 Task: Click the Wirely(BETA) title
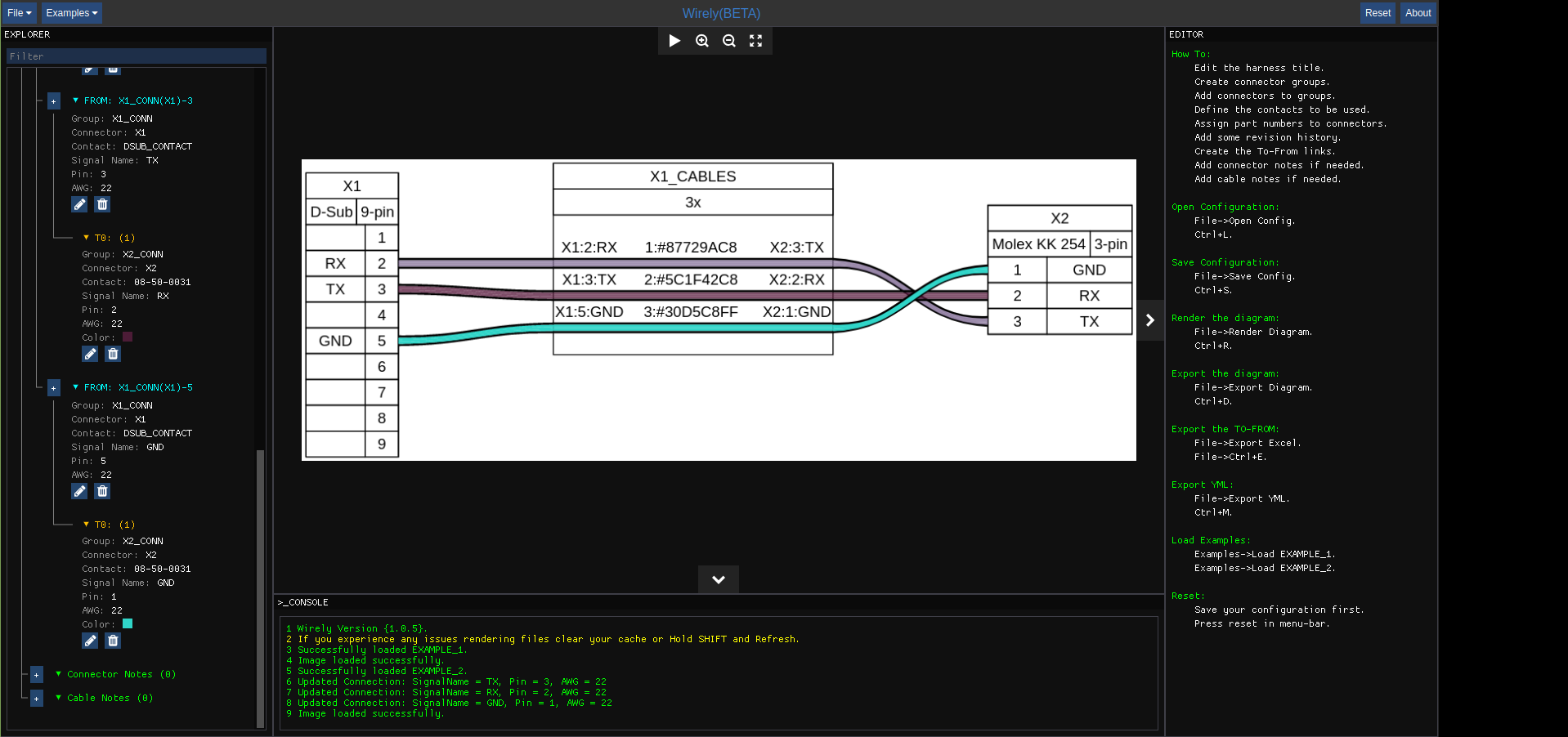tap(721, 13)
